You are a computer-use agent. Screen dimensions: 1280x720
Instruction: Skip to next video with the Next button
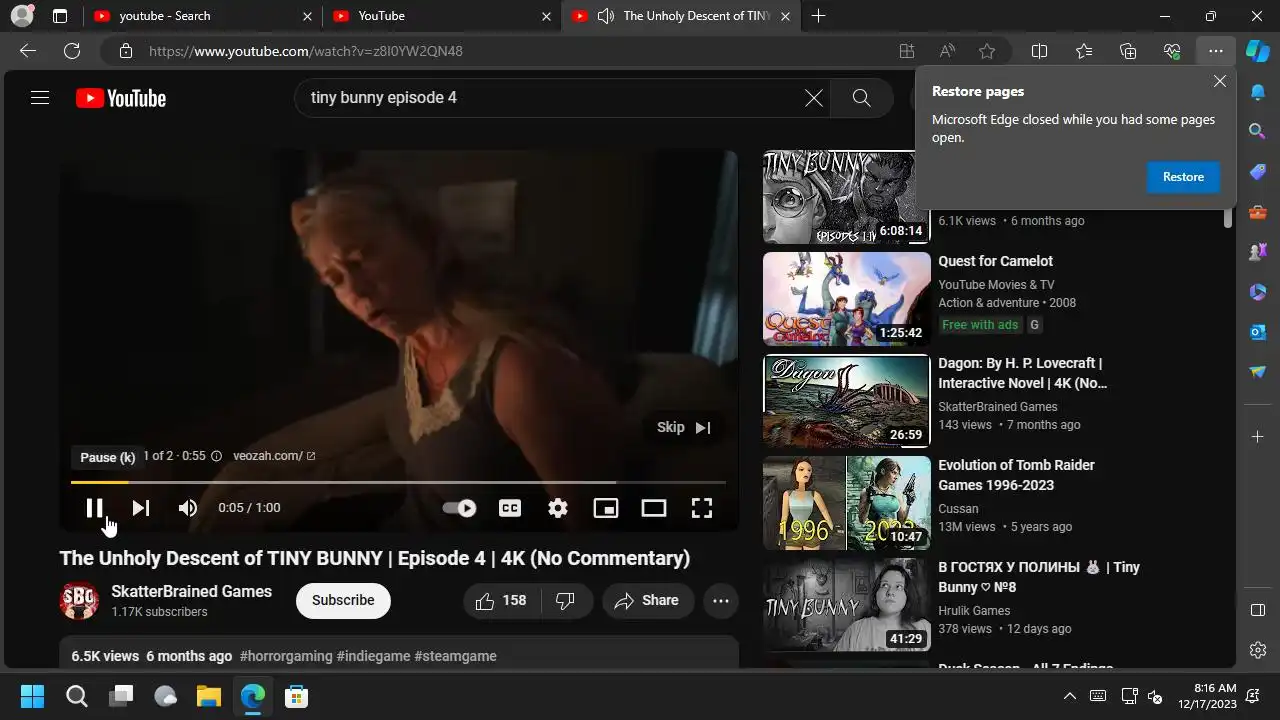[141, 508]
